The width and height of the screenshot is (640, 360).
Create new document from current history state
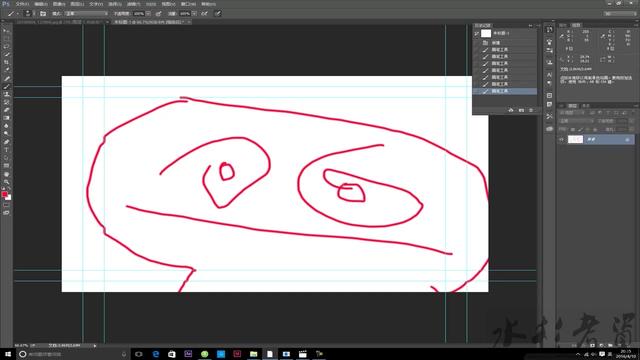511,110
